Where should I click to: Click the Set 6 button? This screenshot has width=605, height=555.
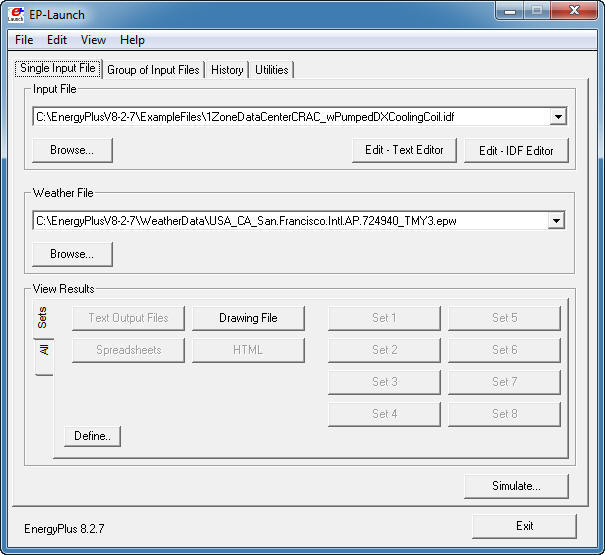pos(504,350)
